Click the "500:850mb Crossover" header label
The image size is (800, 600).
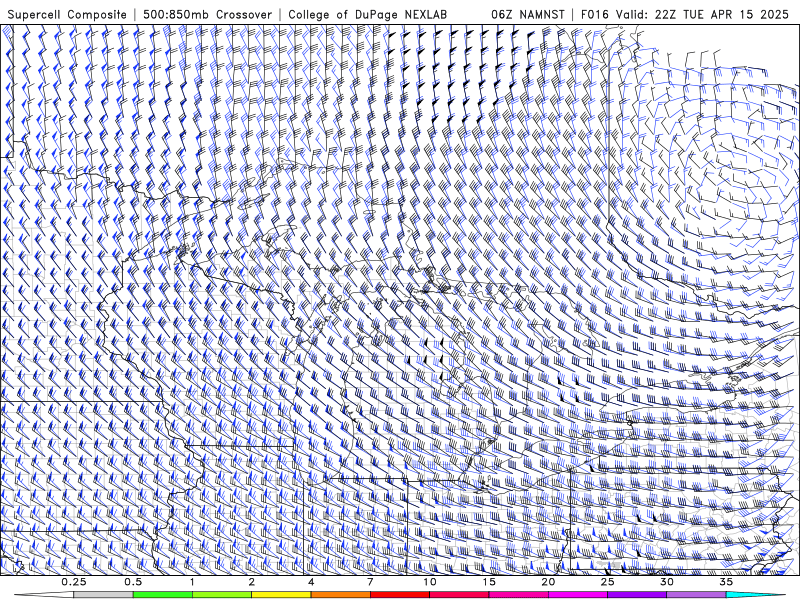point(208,15)
